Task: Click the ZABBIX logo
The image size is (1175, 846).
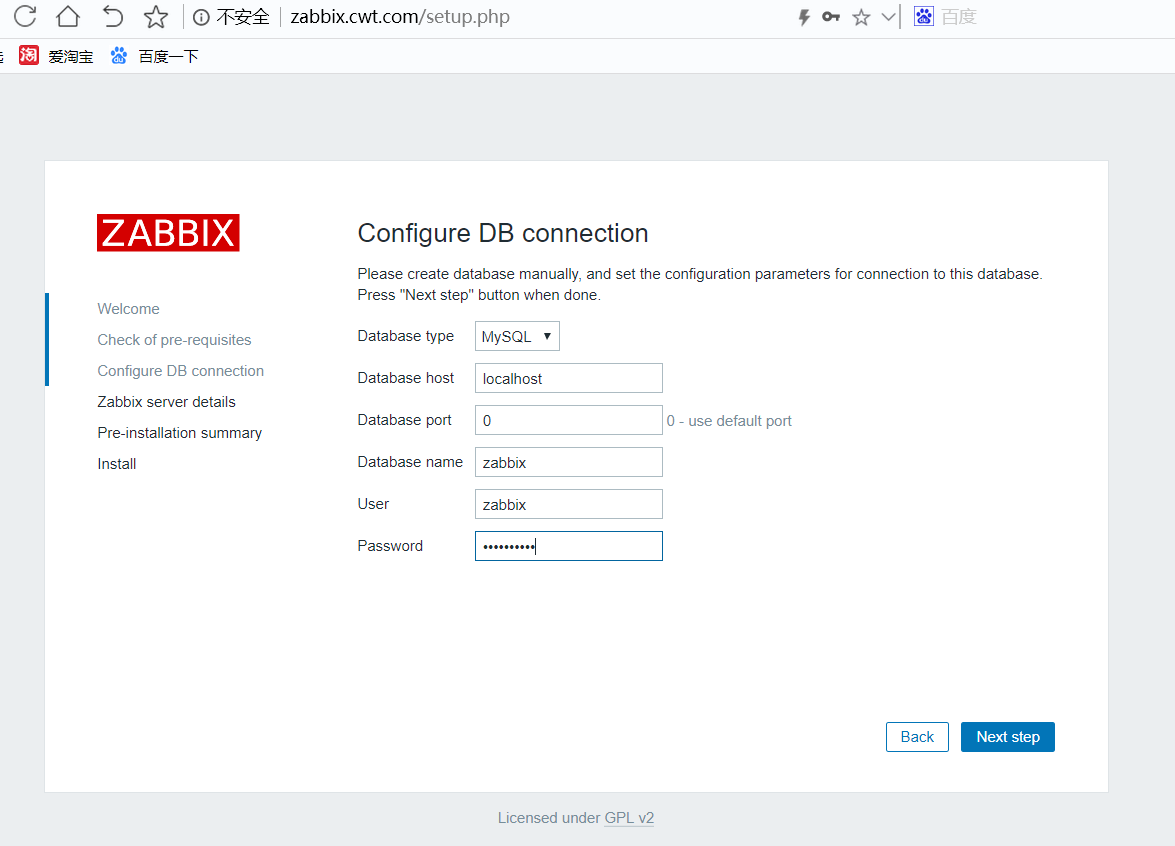Action: [168, 233]
